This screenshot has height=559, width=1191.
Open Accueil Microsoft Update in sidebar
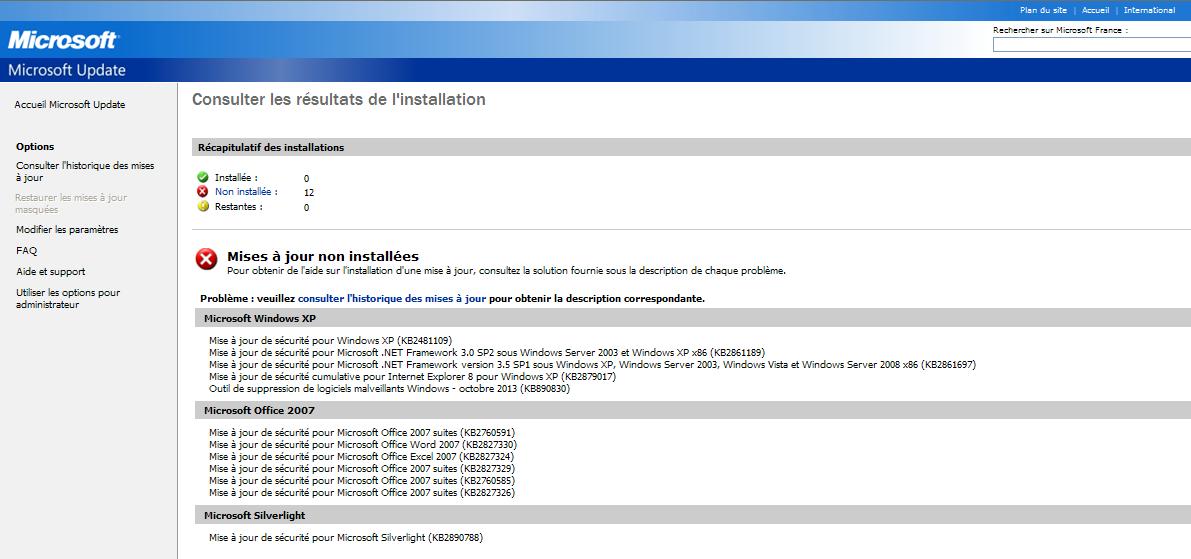point(70,105)
